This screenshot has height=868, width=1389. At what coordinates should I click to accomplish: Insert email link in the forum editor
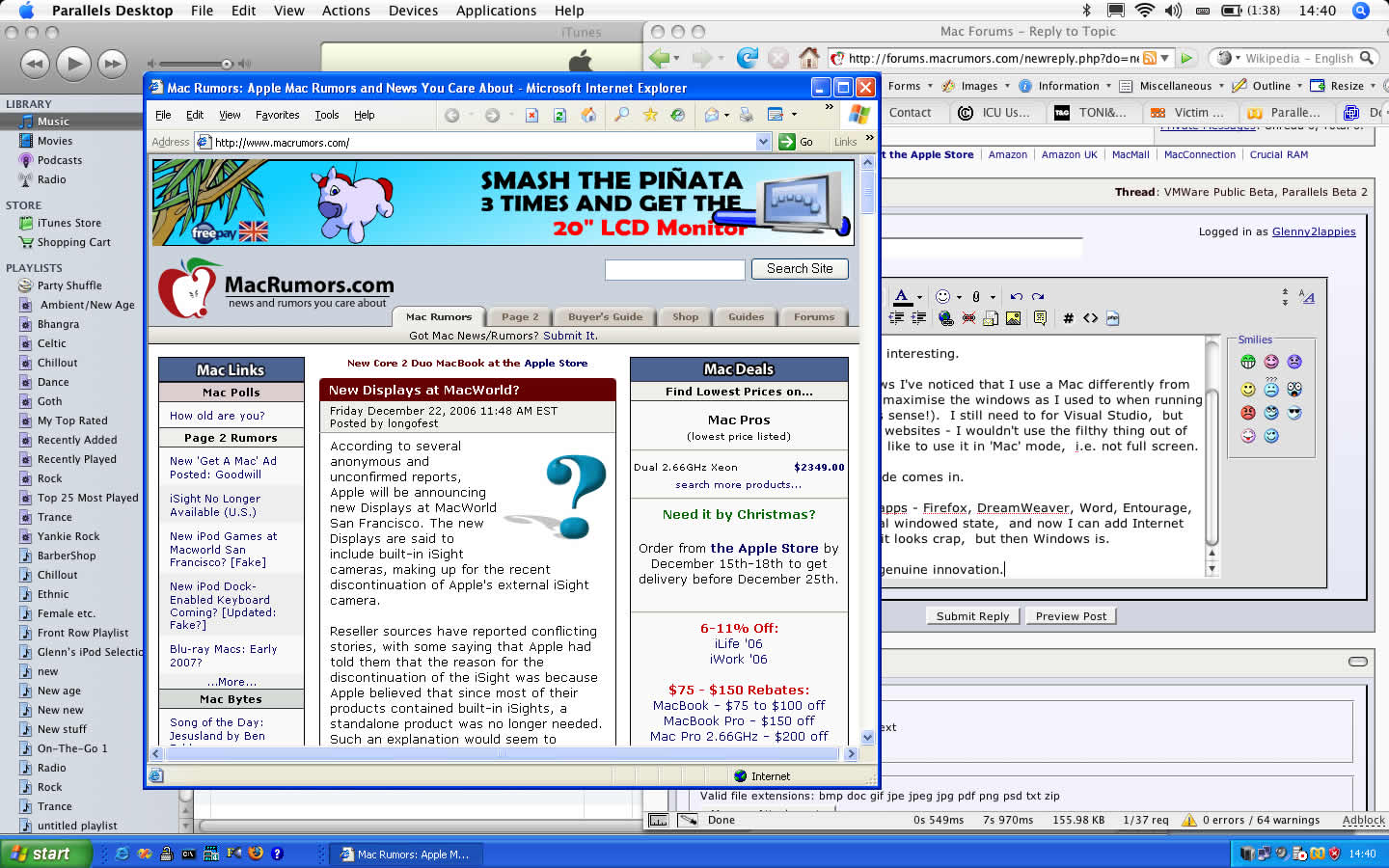coord(990,318)
